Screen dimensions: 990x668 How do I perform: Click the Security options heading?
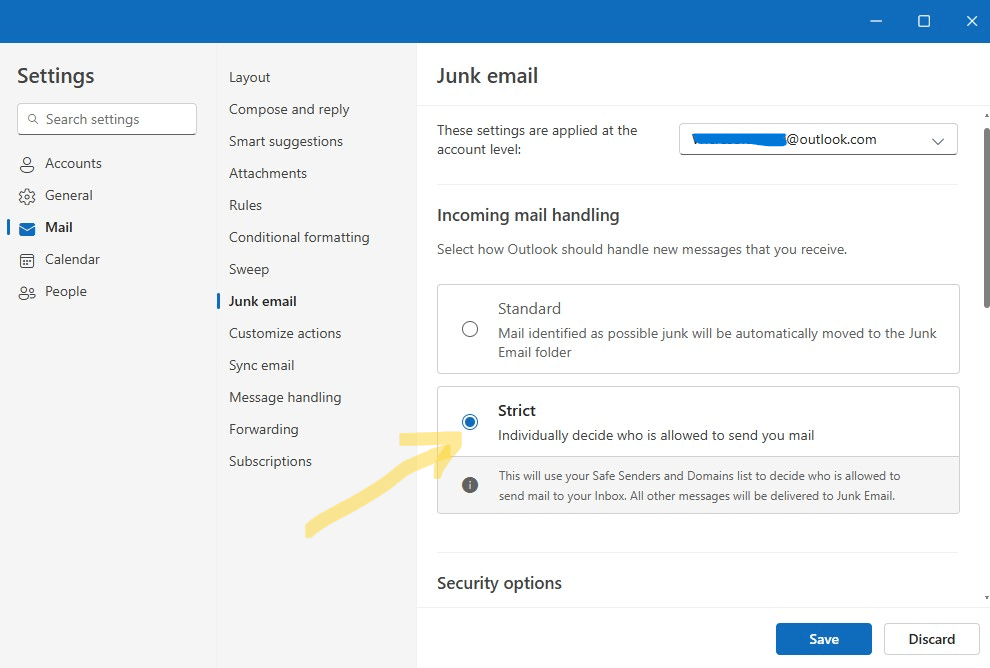point(499,583)
